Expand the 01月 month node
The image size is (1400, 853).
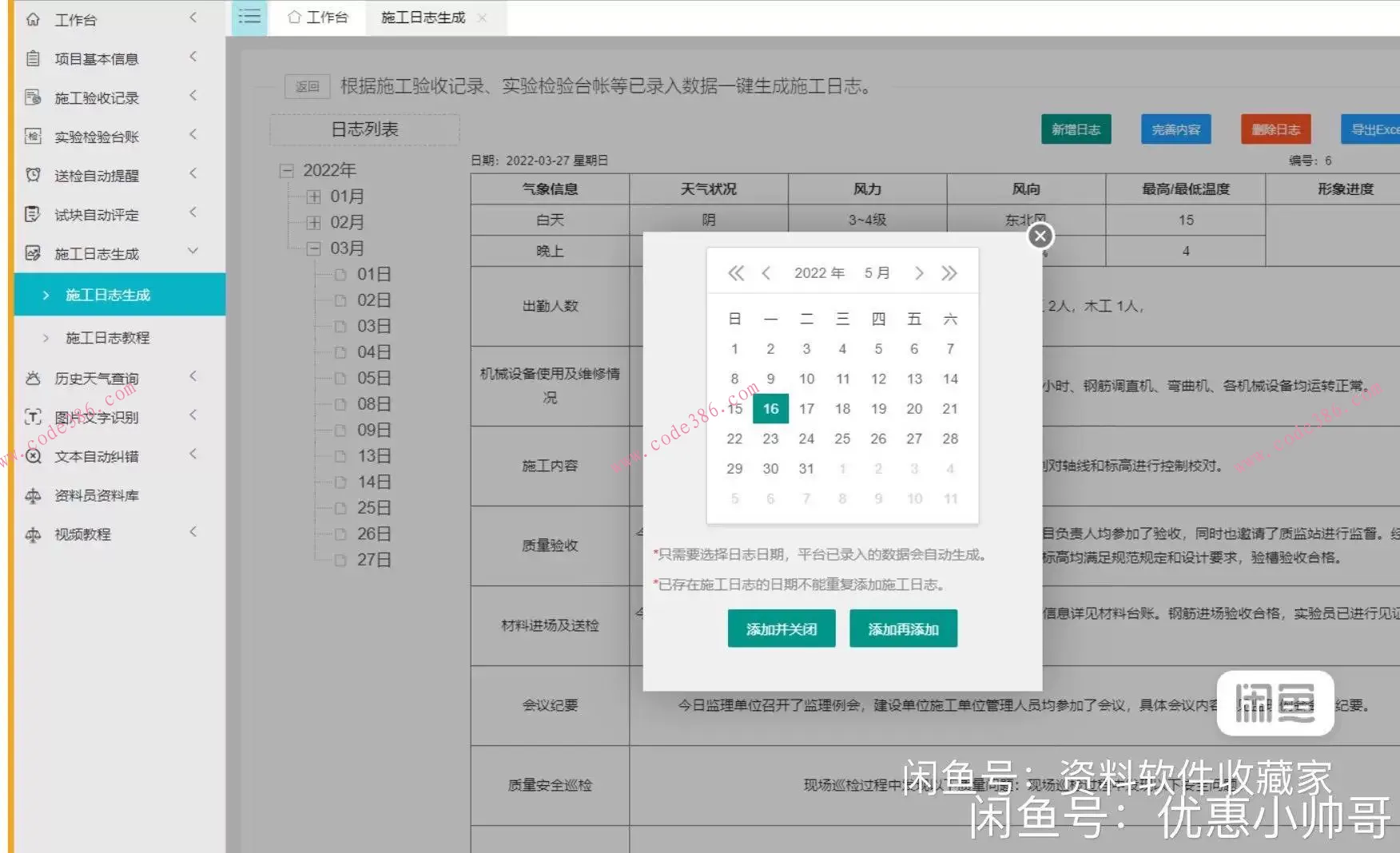[x=315, y=196]
